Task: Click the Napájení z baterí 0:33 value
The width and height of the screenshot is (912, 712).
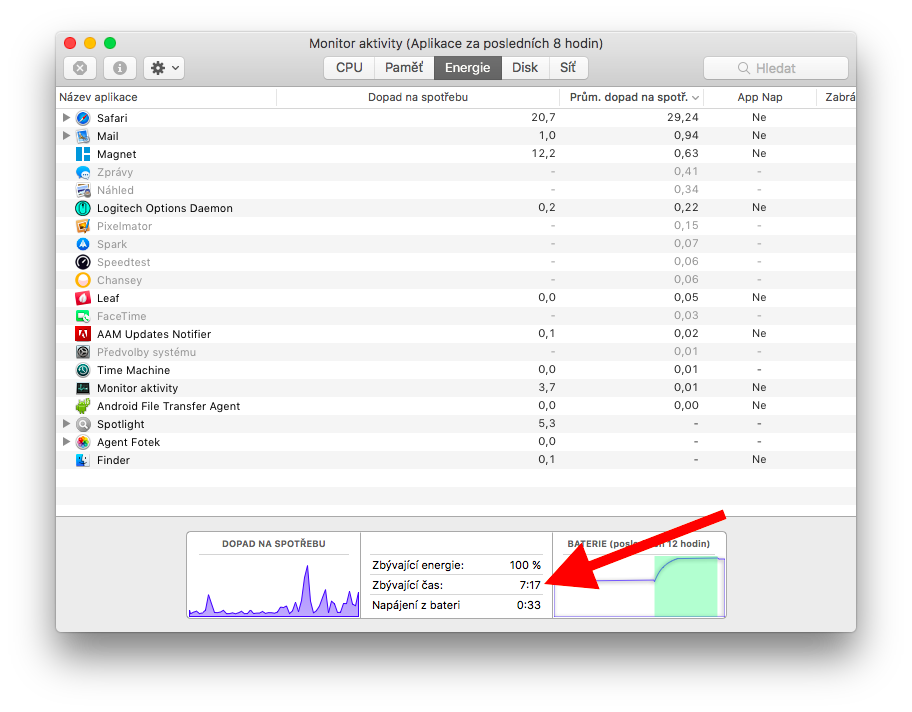Action: pyautogui.click(x=529, y=605)
